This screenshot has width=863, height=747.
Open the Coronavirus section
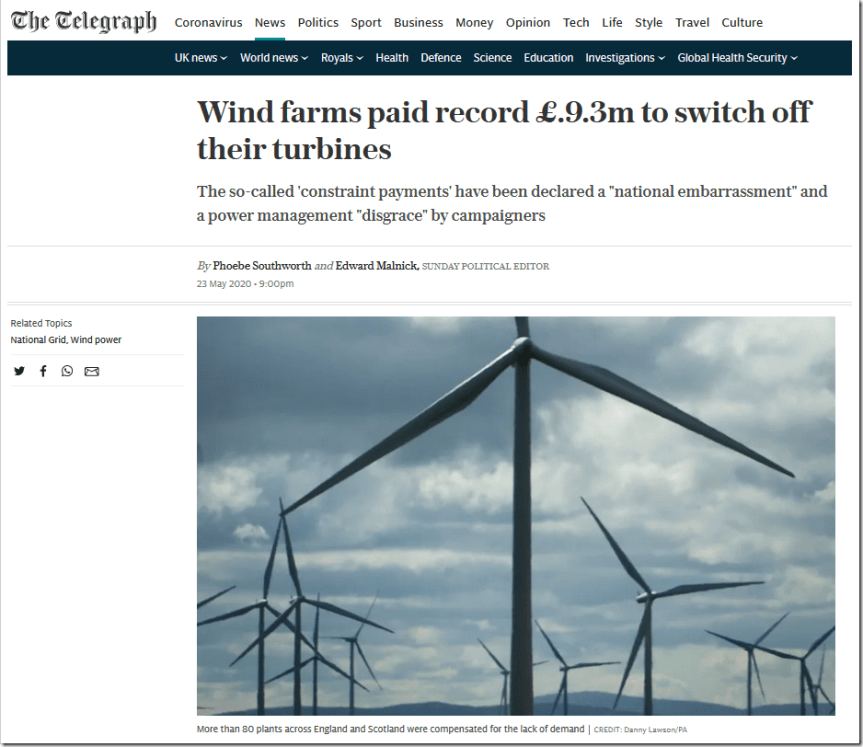click(208, 22)
